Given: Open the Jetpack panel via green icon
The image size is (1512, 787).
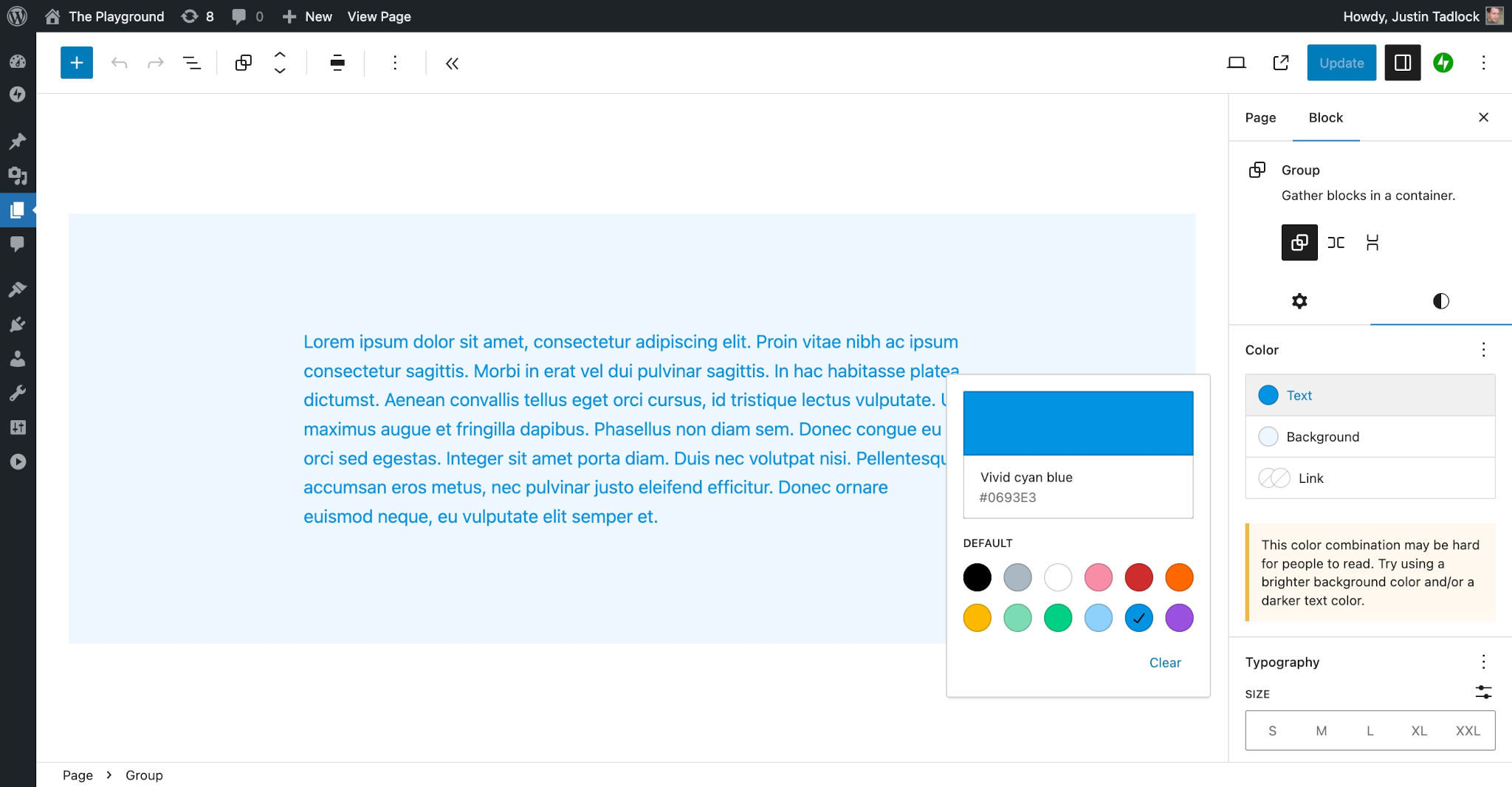Looking at the screenshot, I should point(1443,63).
